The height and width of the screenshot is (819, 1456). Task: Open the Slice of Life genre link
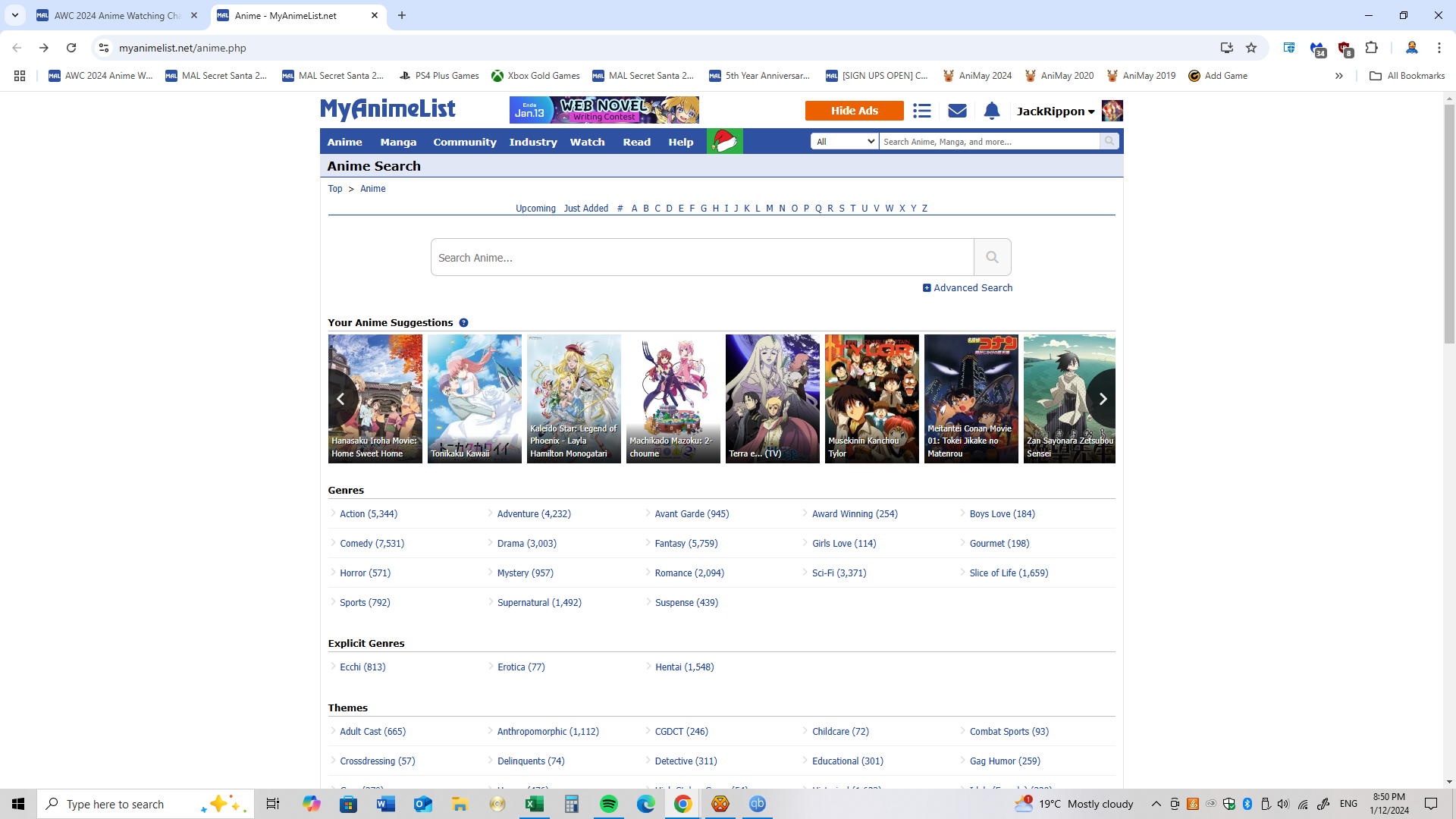[x=1008, y=573]
